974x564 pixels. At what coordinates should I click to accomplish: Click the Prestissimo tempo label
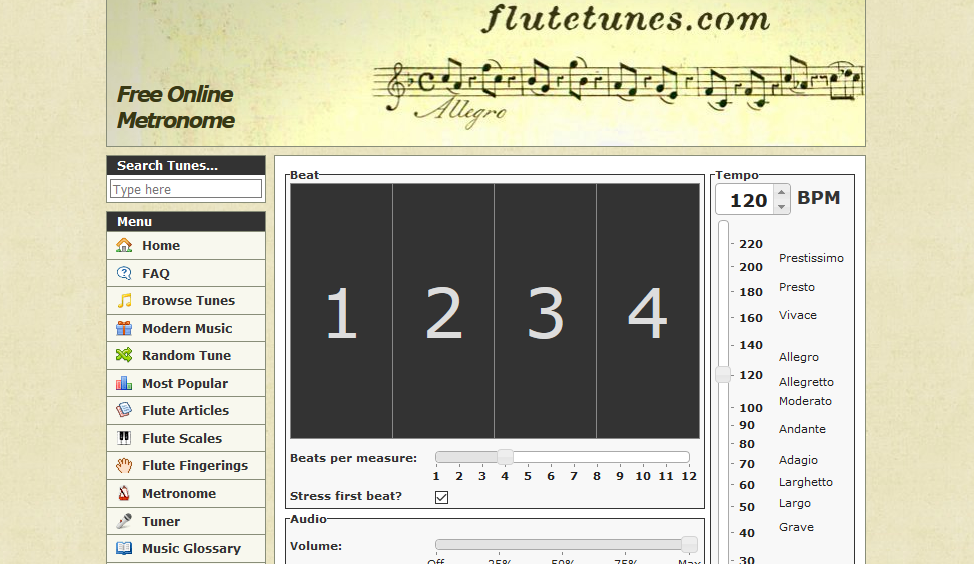coord(811,258)
